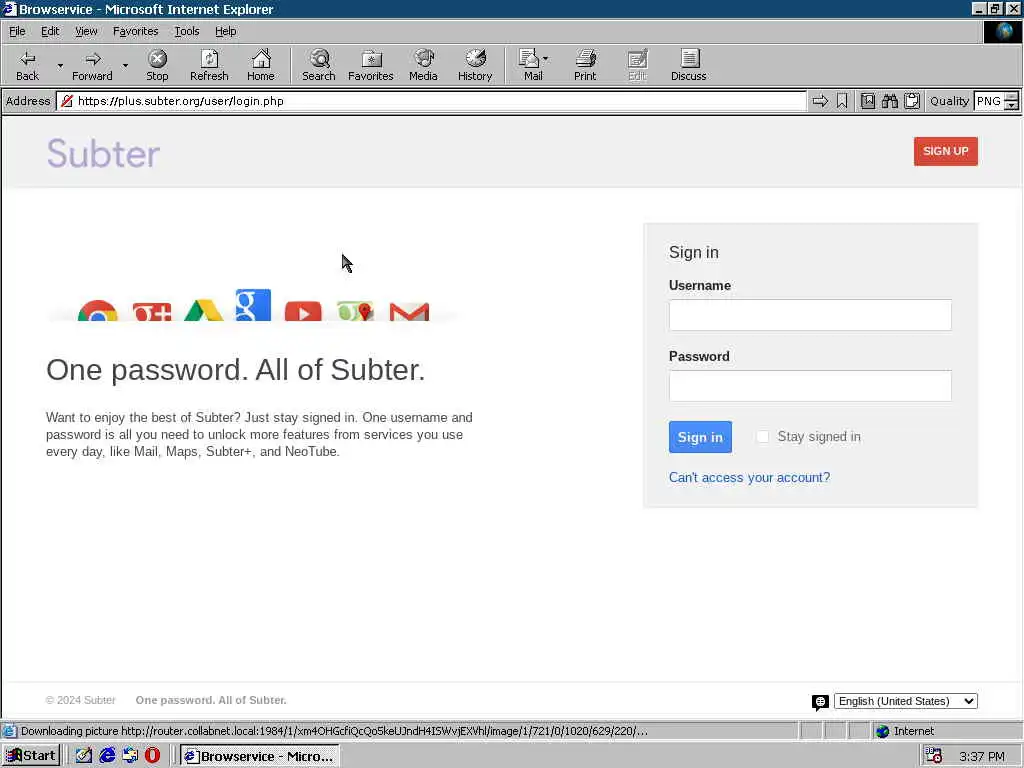Click the speech bubble language icon
Viewport: 1024px width, 768px height.
820,702
